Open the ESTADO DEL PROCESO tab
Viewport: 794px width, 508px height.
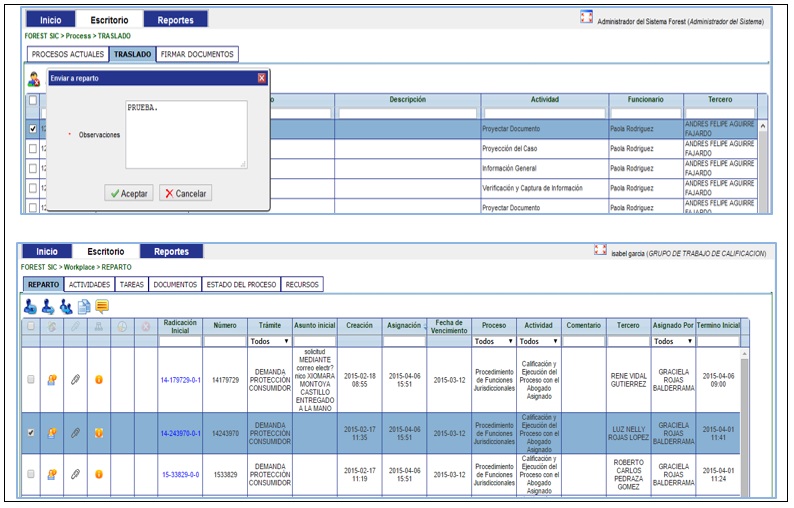coord(241,285)
